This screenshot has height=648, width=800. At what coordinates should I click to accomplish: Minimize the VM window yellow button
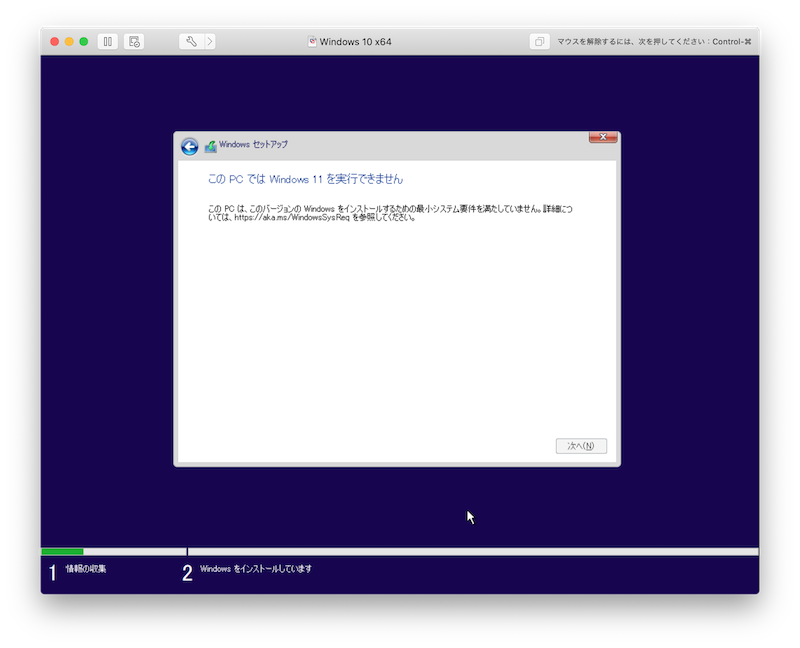69,41
